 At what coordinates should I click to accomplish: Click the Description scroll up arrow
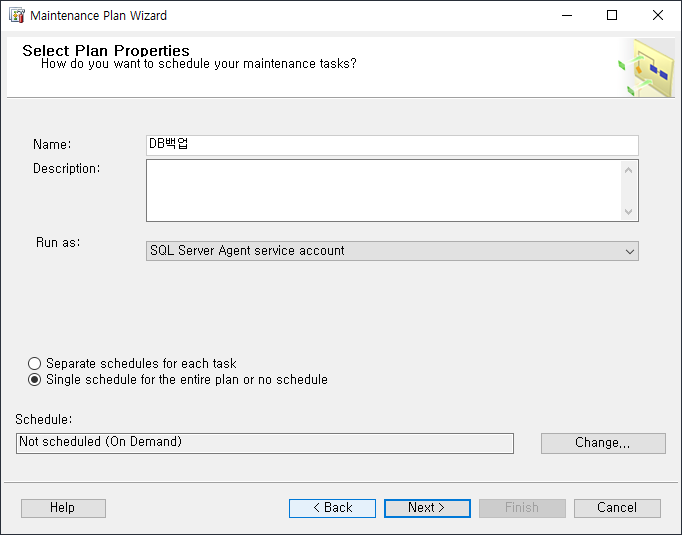click(628, 170)
